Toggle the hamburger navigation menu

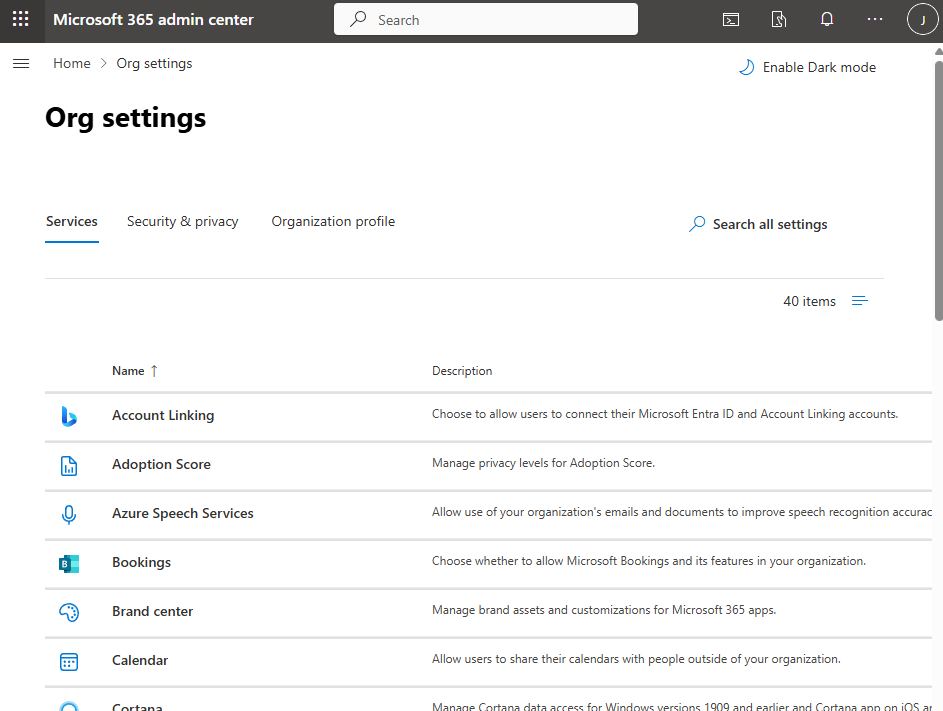click(x=21, y=64)
